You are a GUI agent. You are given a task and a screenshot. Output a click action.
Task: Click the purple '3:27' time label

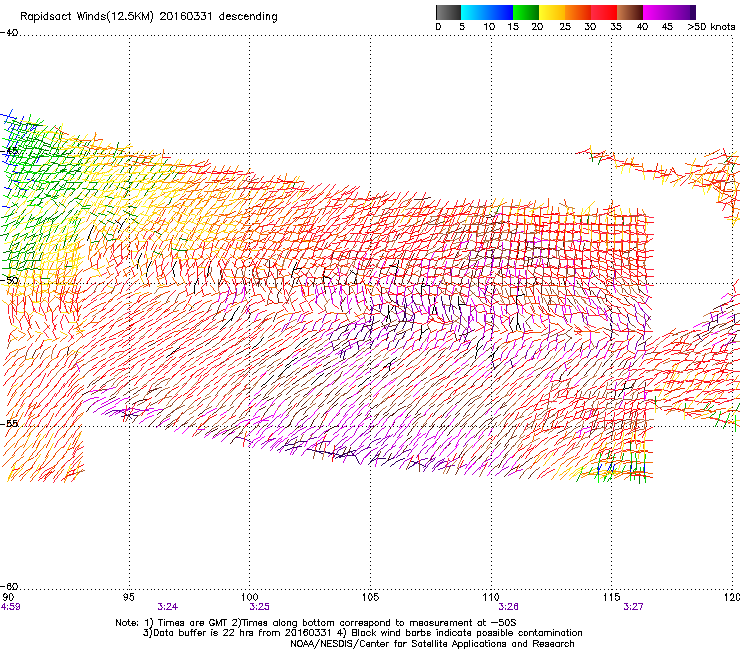tap(633, 607)
